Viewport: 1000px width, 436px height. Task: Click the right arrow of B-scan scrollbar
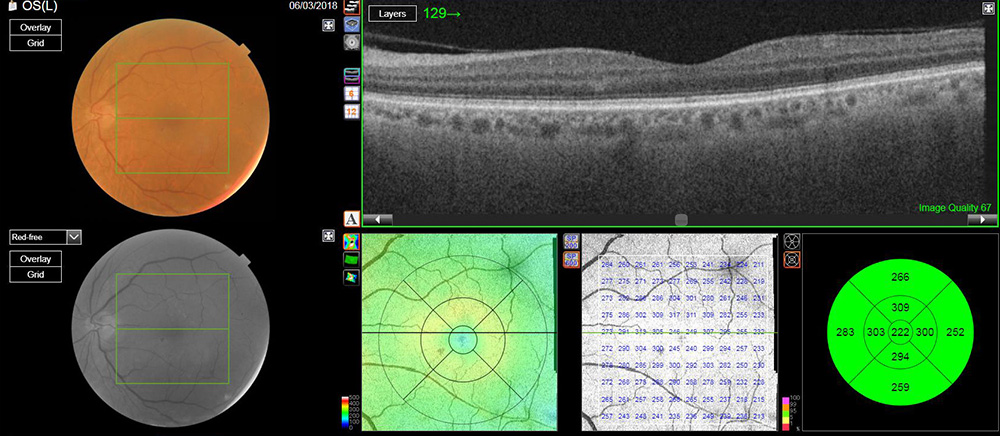coord(983,219)
